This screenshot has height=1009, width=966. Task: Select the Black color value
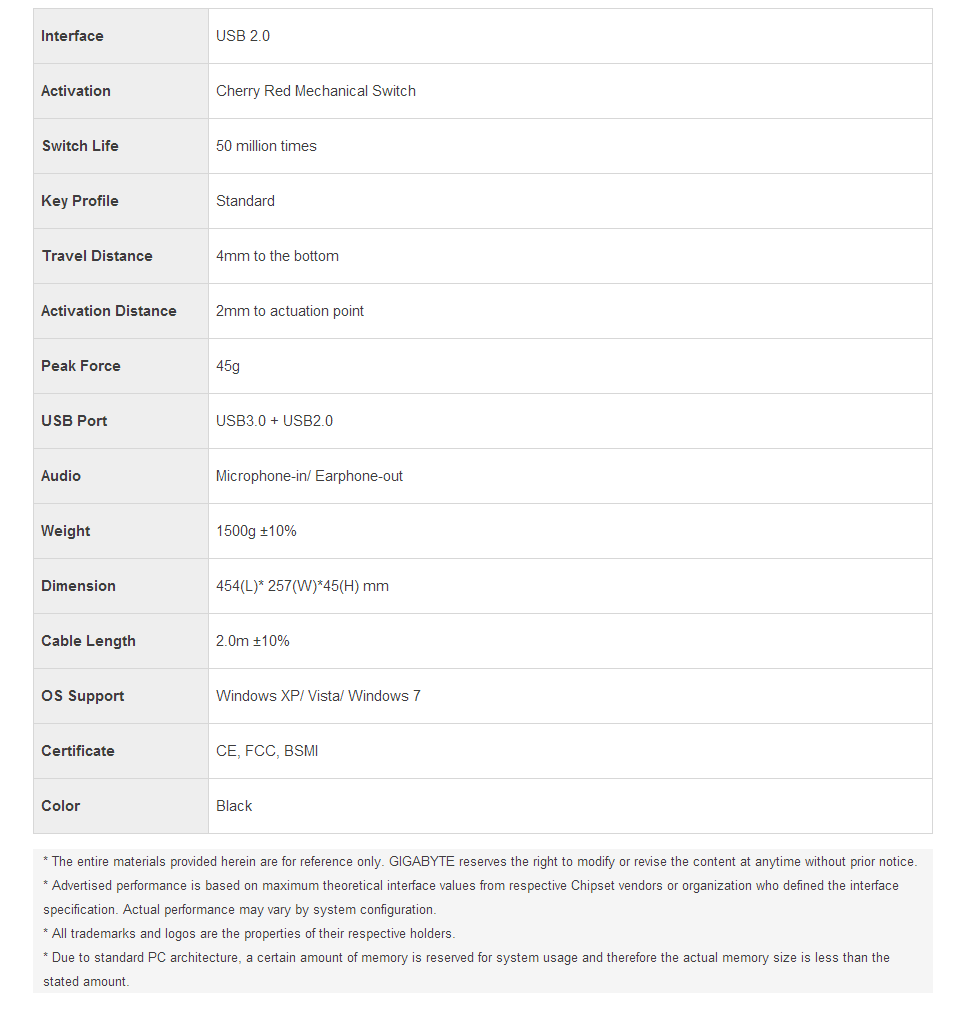point(234,806)
